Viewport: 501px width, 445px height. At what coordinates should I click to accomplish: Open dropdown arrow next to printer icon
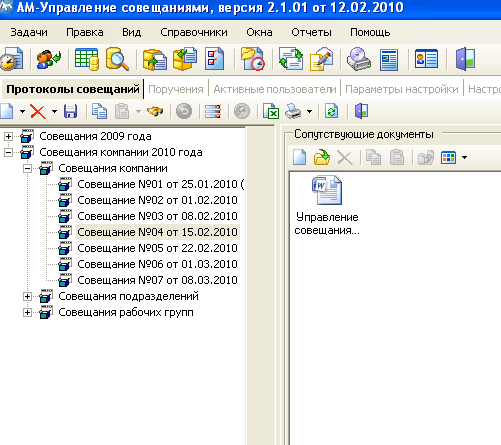point(310,111)
